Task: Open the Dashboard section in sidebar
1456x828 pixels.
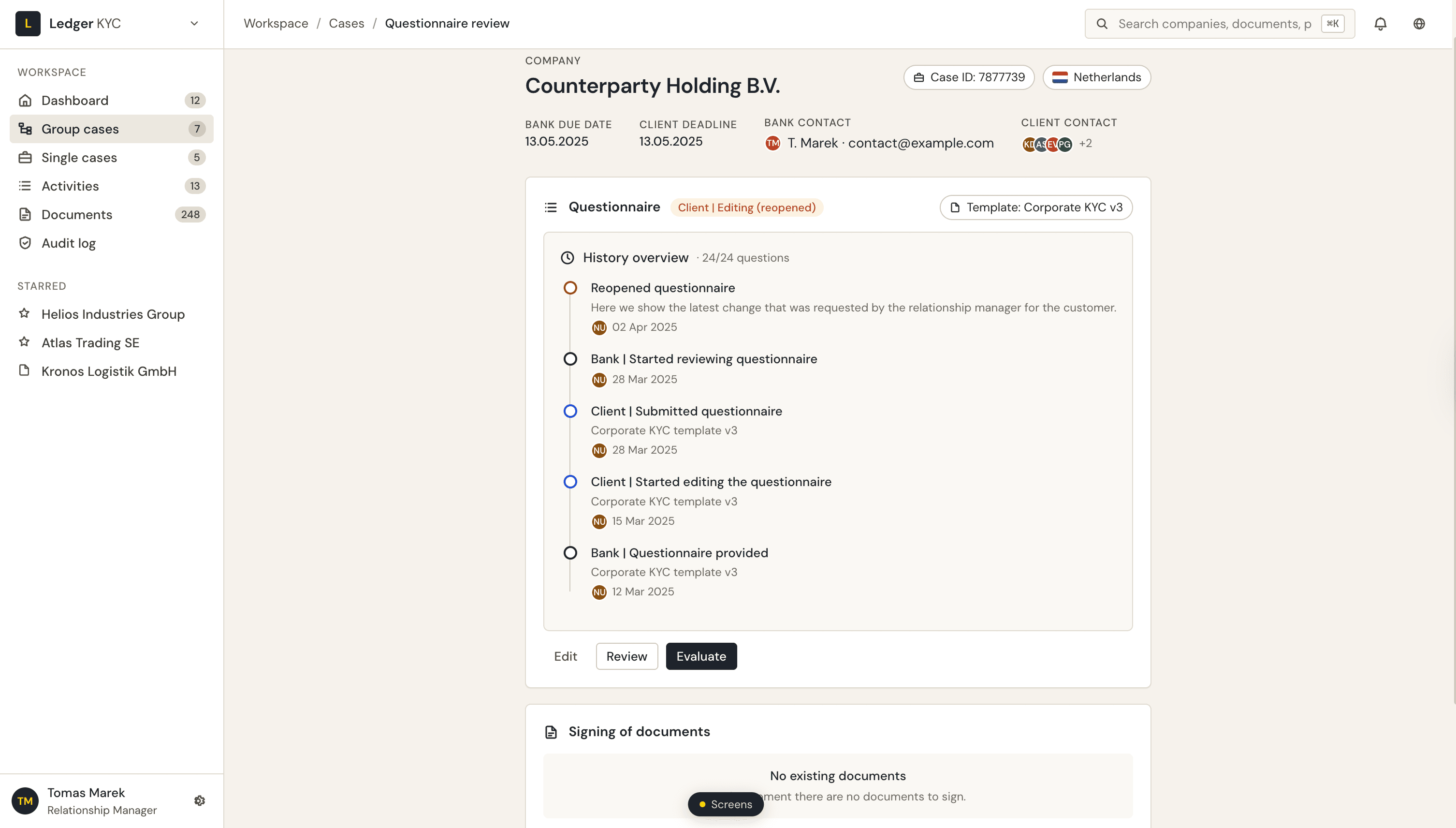Action: point(75,100)
